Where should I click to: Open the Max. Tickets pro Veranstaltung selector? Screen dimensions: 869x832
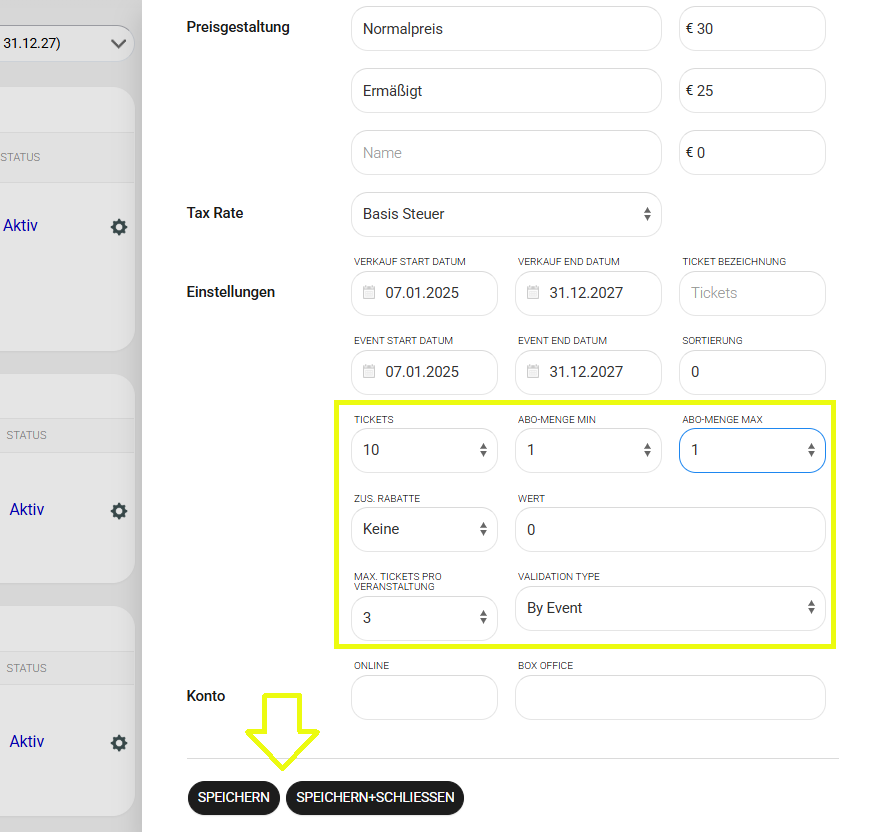coord(424,618)
